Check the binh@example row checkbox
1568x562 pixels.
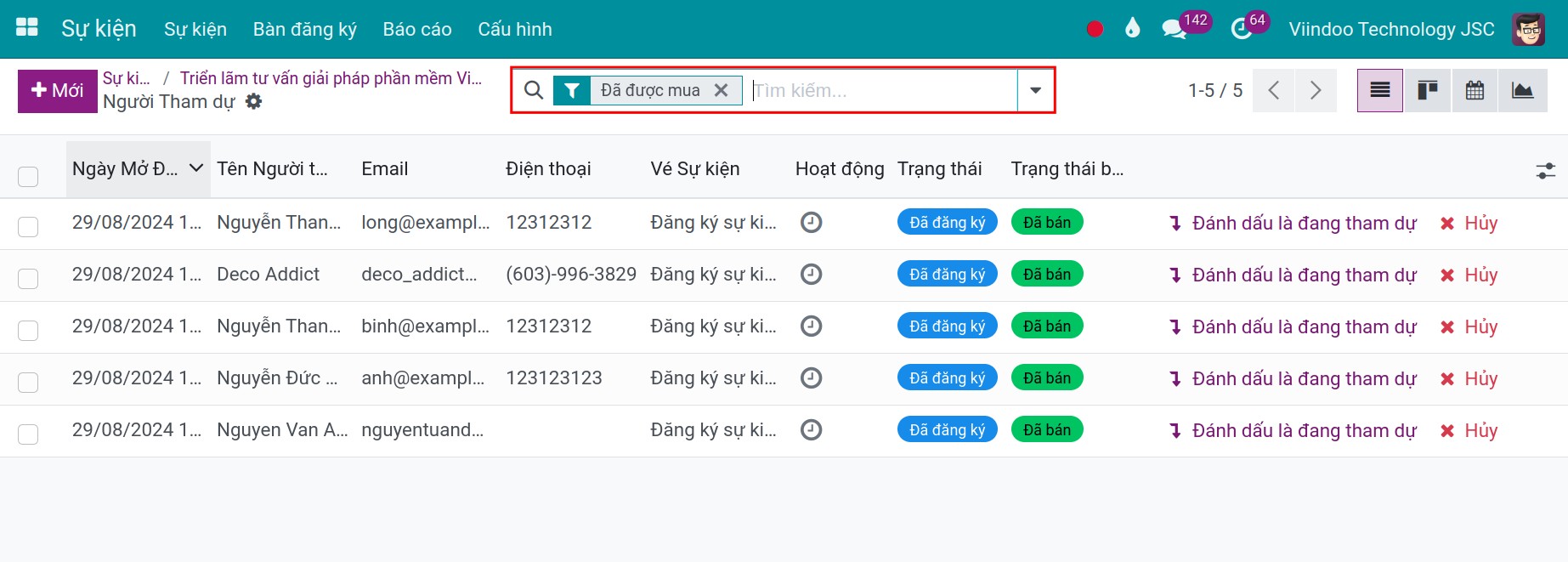coord(28,330)
